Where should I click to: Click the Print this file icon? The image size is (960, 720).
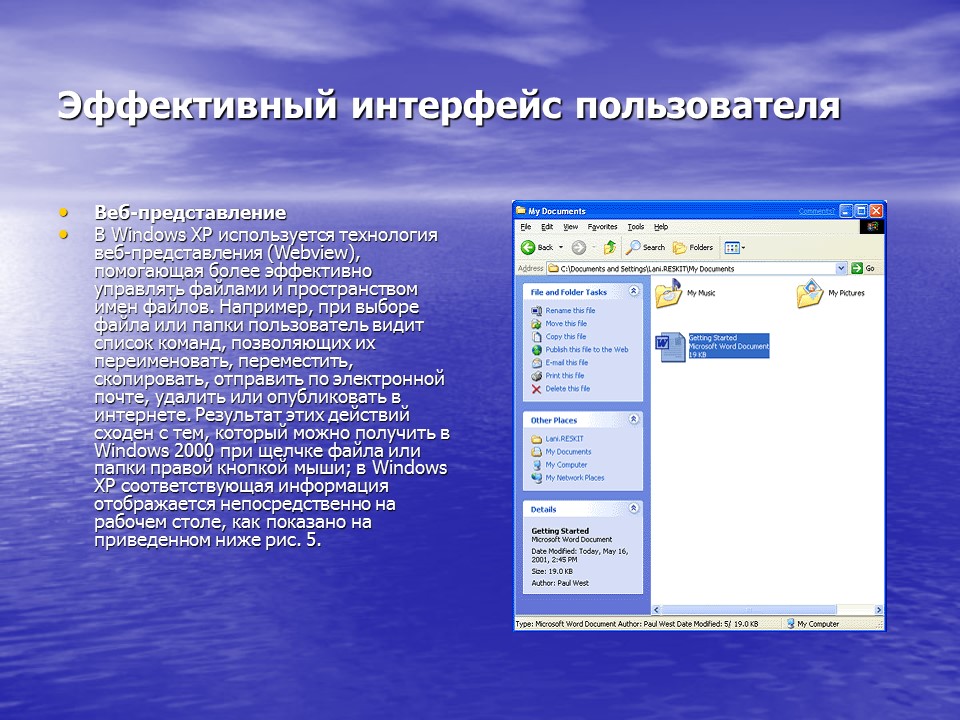(x=535, y=376)
